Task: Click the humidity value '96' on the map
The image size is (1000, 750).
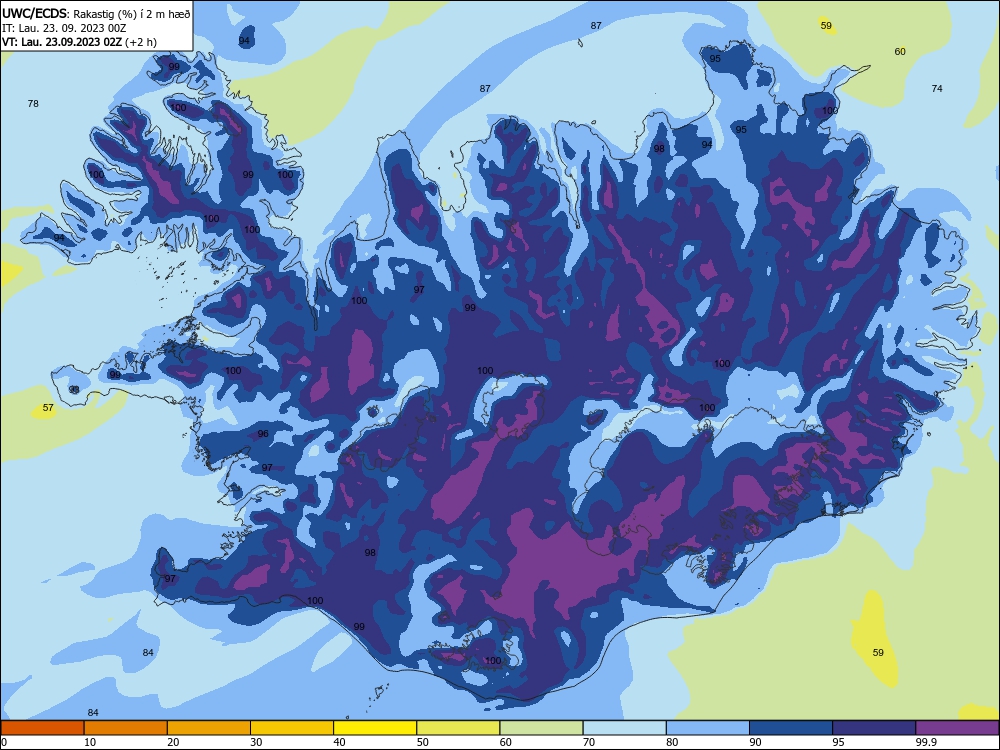Action: (x=263, y=434)
